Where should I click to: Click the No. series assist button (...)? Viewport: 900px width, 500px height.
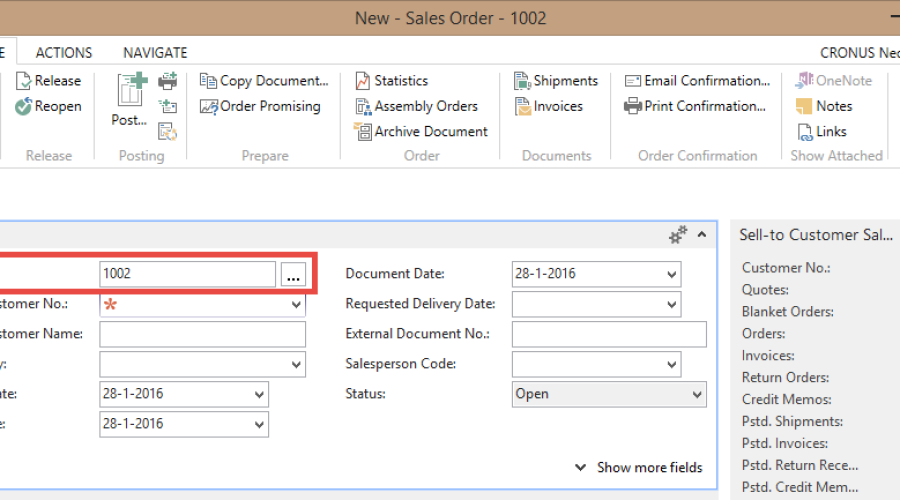pyautogui.click(x=293, y=274)
